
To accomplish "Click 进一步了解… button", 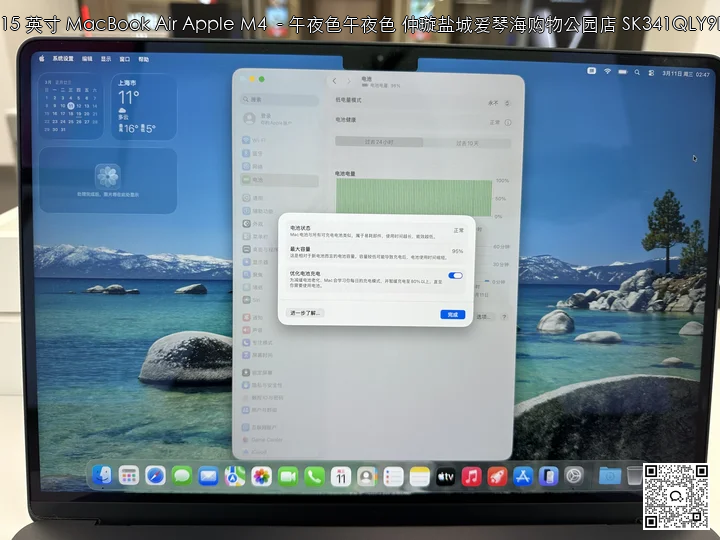I will [x=305, y=313].
